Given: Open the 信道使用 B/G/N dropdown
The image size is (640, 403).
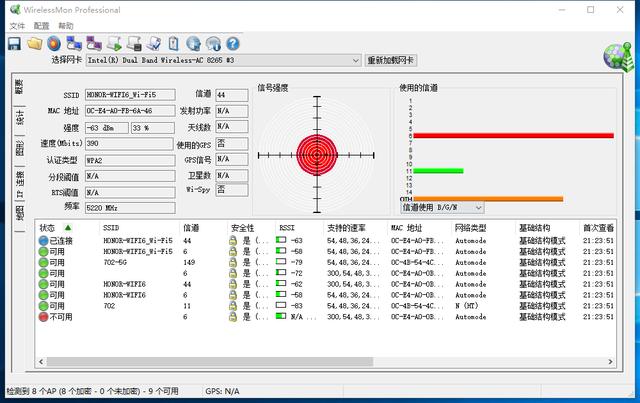Looking at the screenshot, I should tap(479, 208).
